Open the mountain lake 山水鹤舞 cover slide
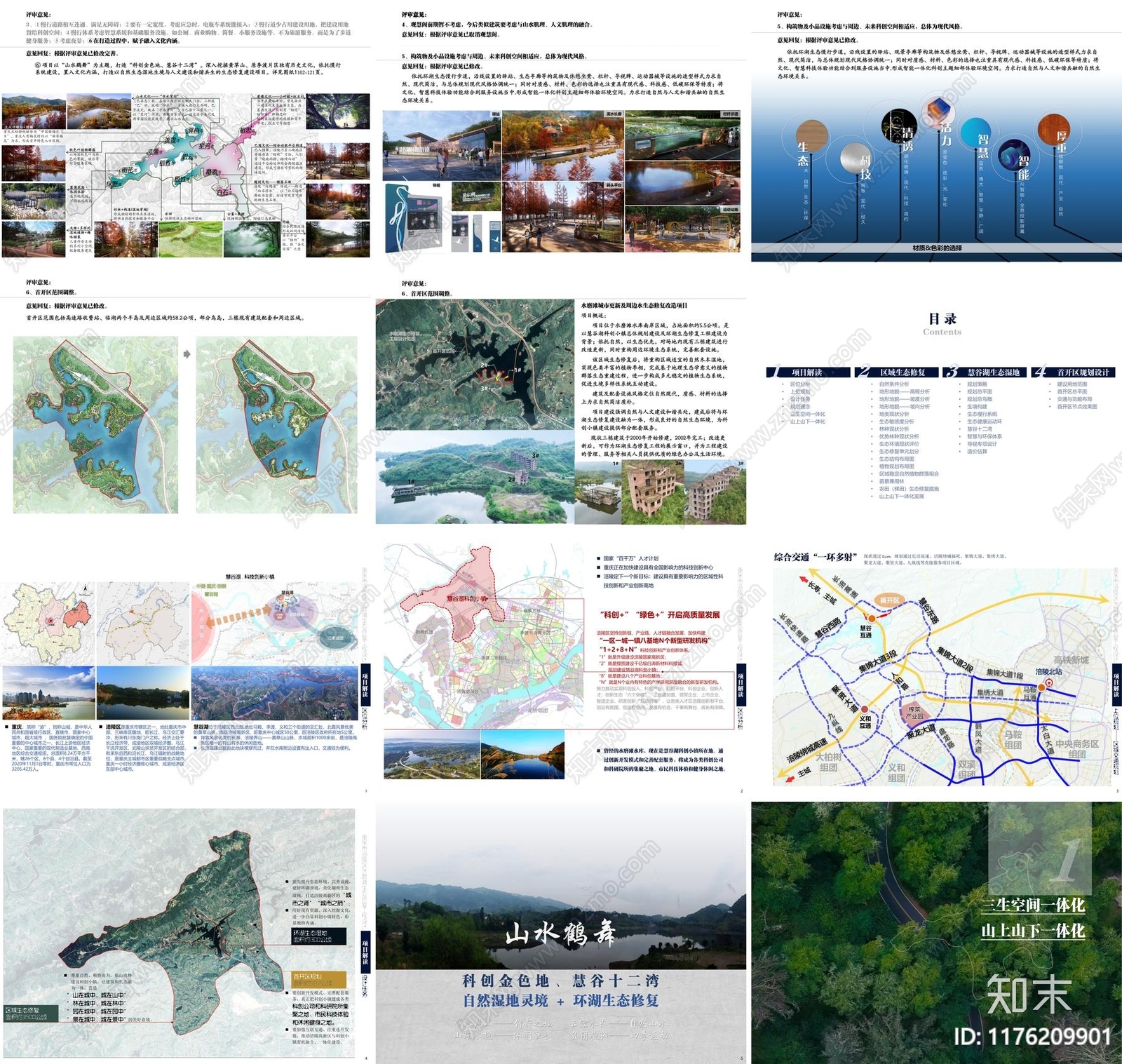This screenshot has height=1064, width=1122. (560, 933)
